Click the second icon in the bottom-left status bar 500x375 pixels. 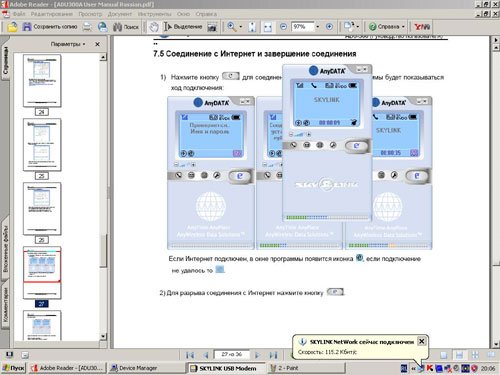tap(25, 355)
